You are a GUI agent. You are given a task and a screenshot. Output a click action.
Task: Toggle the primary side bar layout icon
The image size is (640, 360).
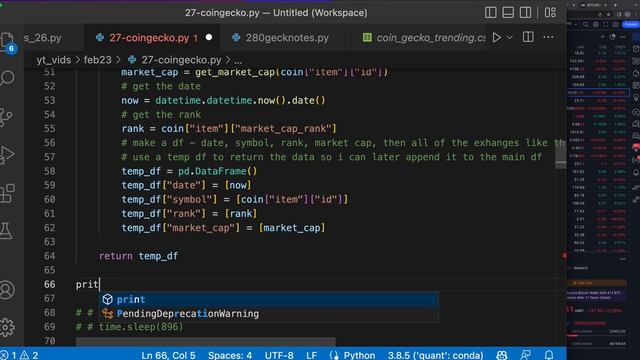coord(491,13)
